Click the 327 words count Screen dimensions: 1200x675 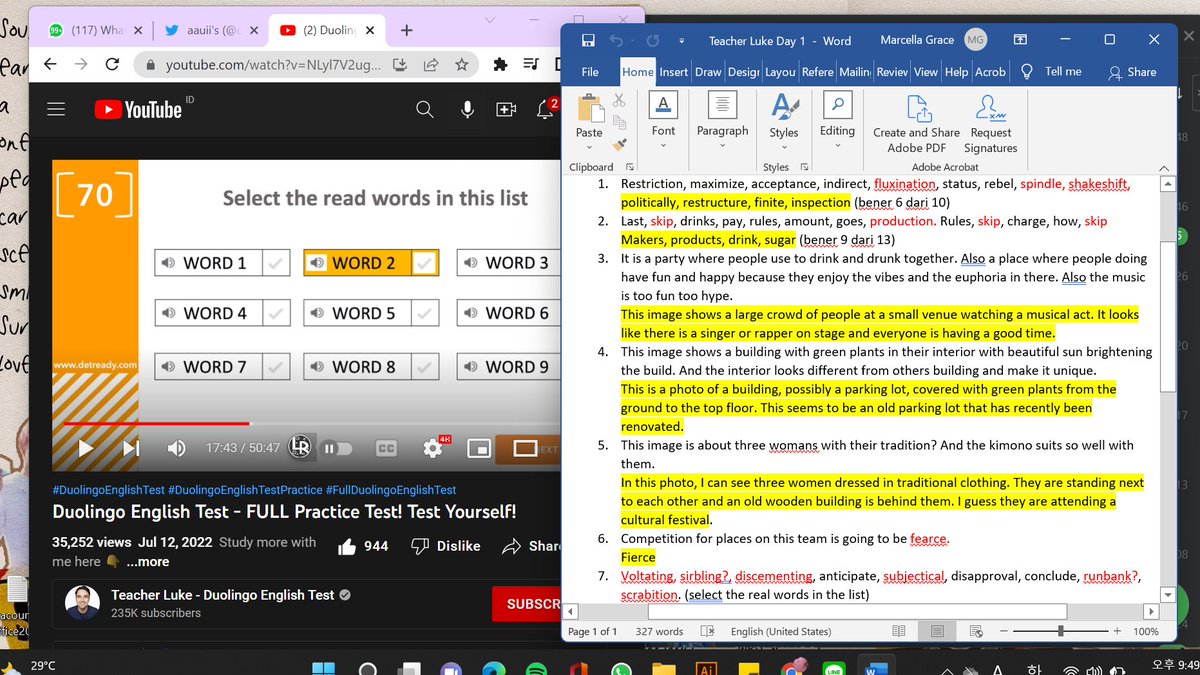[x=659, y=632]
